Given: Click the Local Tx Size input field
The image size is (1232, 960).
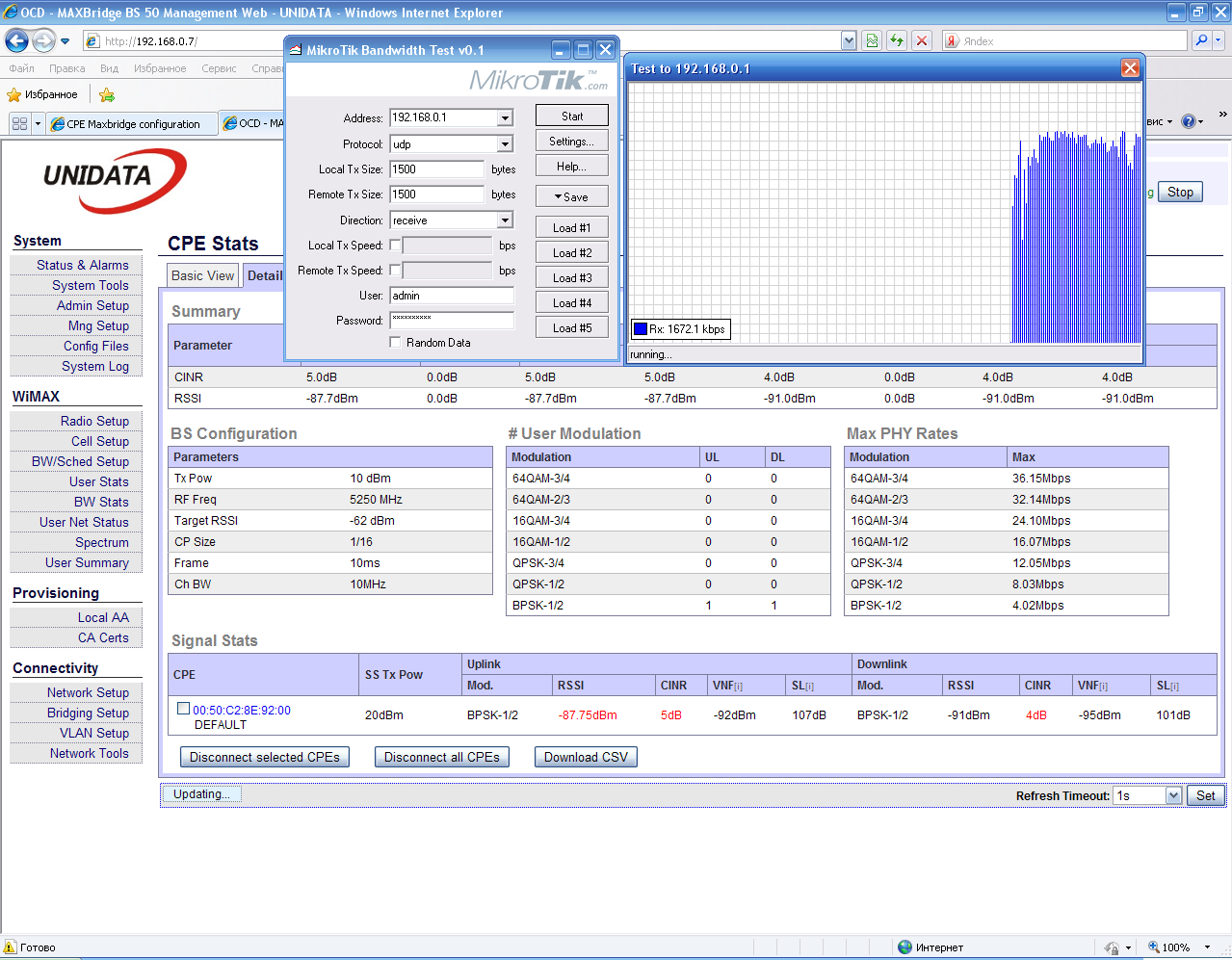Looking at the screenshot, I should (436, 169).
